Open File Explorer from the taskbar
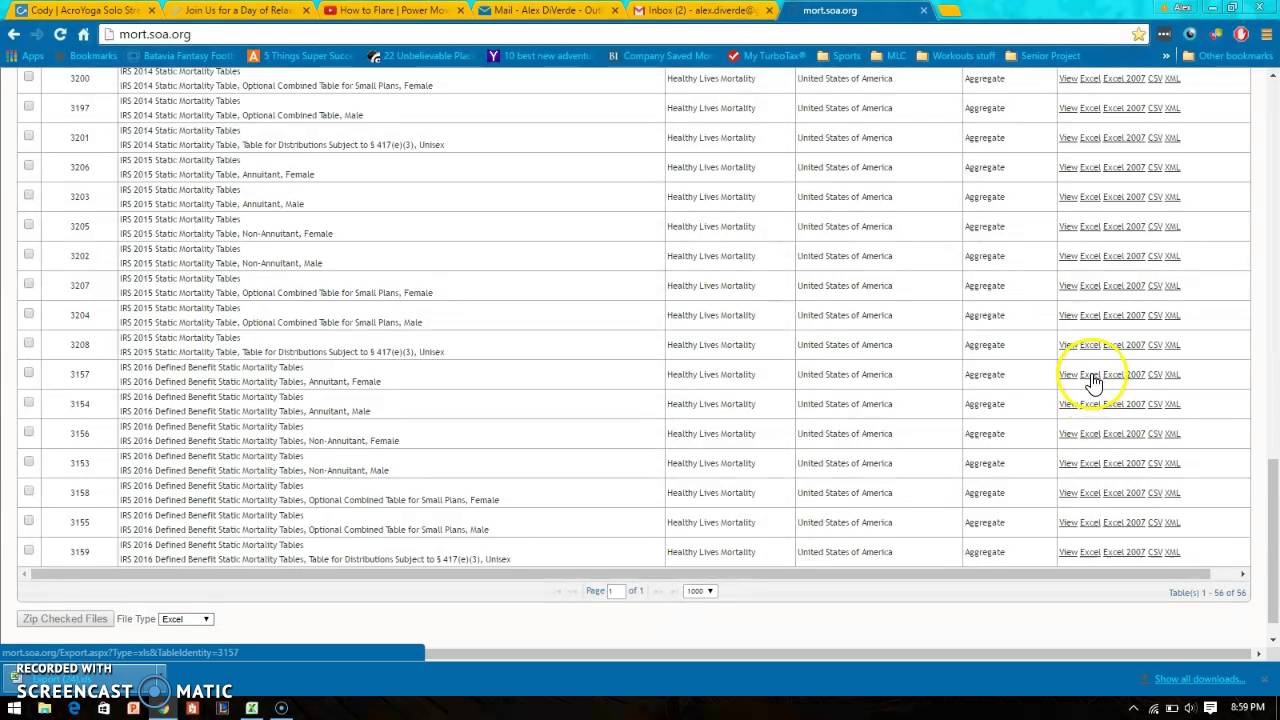The height and width of the screenshot is (720, 1280). click(x=44, y=708)
